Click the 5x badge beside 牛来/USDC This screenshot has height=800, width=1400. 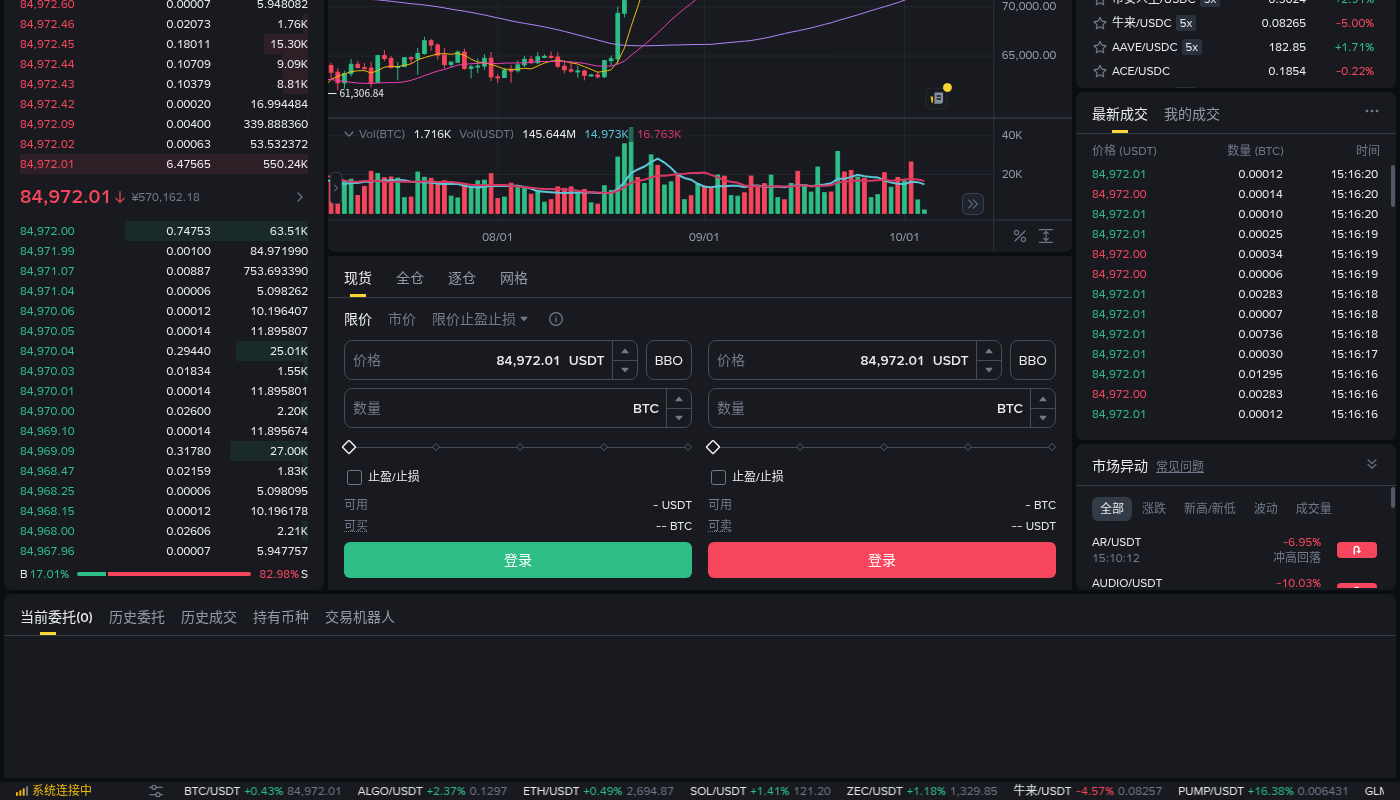coord(1185,23)
